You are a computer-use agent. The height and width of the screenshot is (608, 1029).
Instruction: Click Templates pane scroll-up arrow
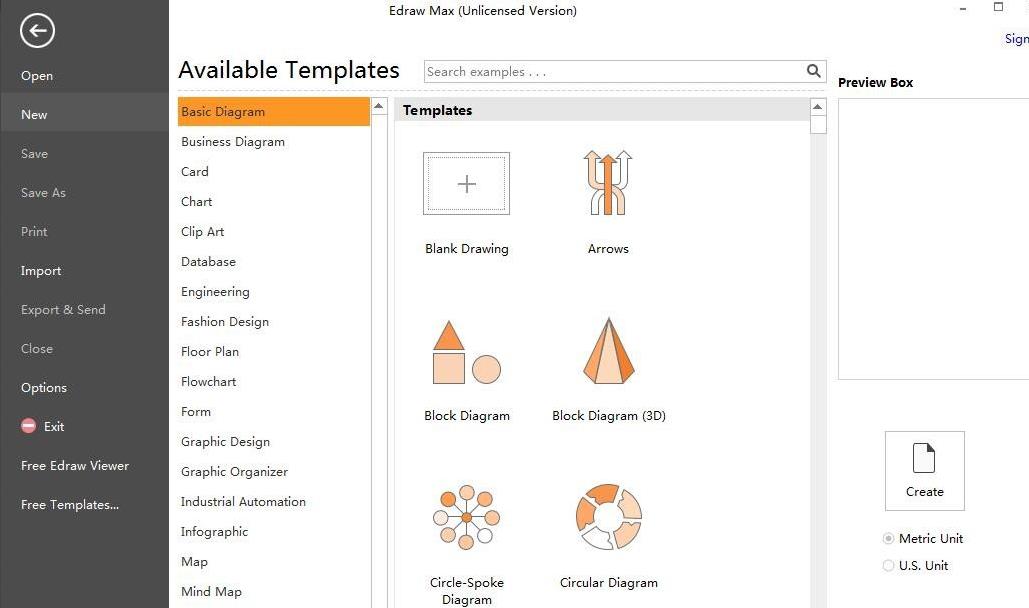coord(818,106)
